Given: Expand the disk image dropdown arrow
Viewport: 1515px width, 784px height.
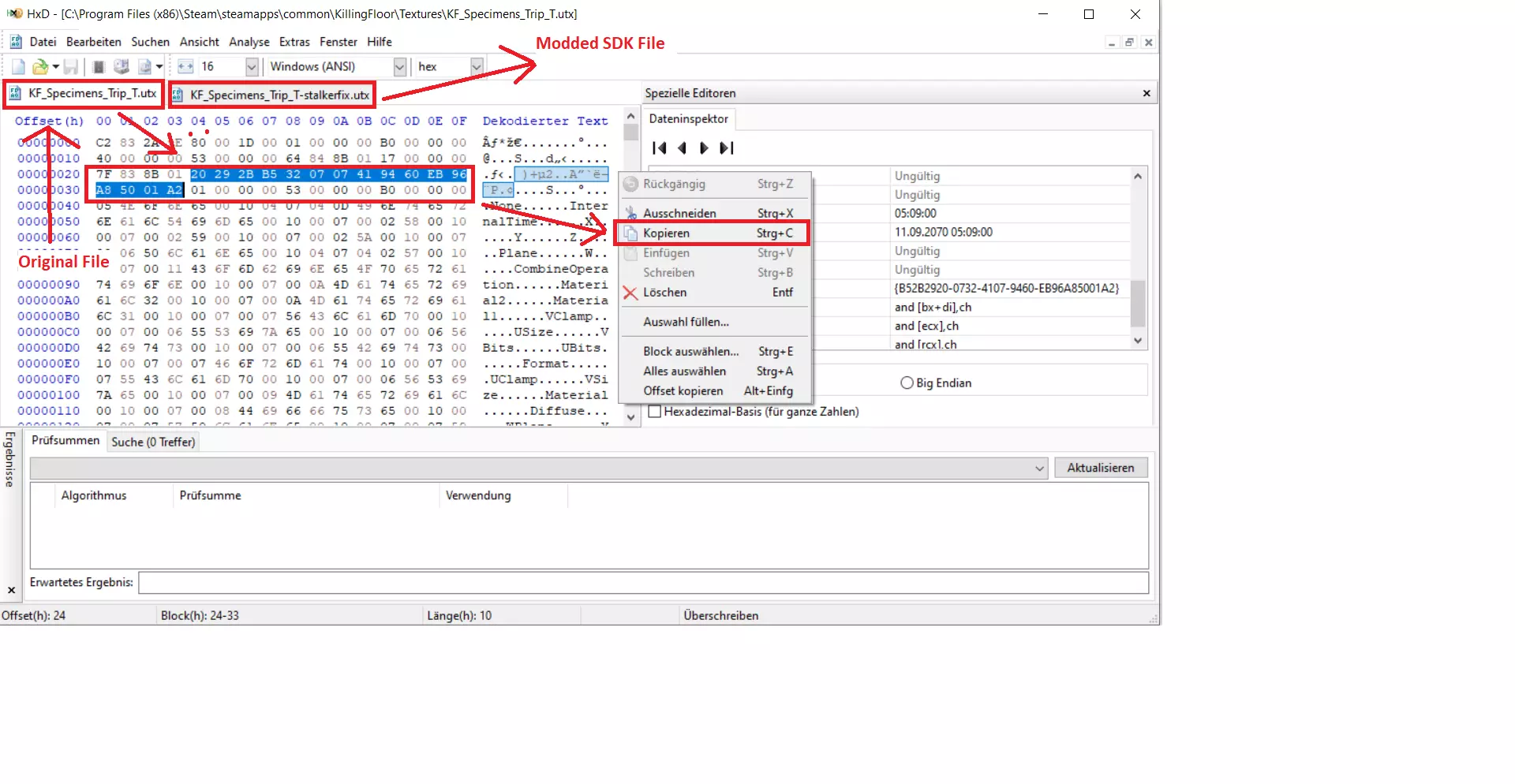Looking at the screenshot, I should click(x=159, y=67).
